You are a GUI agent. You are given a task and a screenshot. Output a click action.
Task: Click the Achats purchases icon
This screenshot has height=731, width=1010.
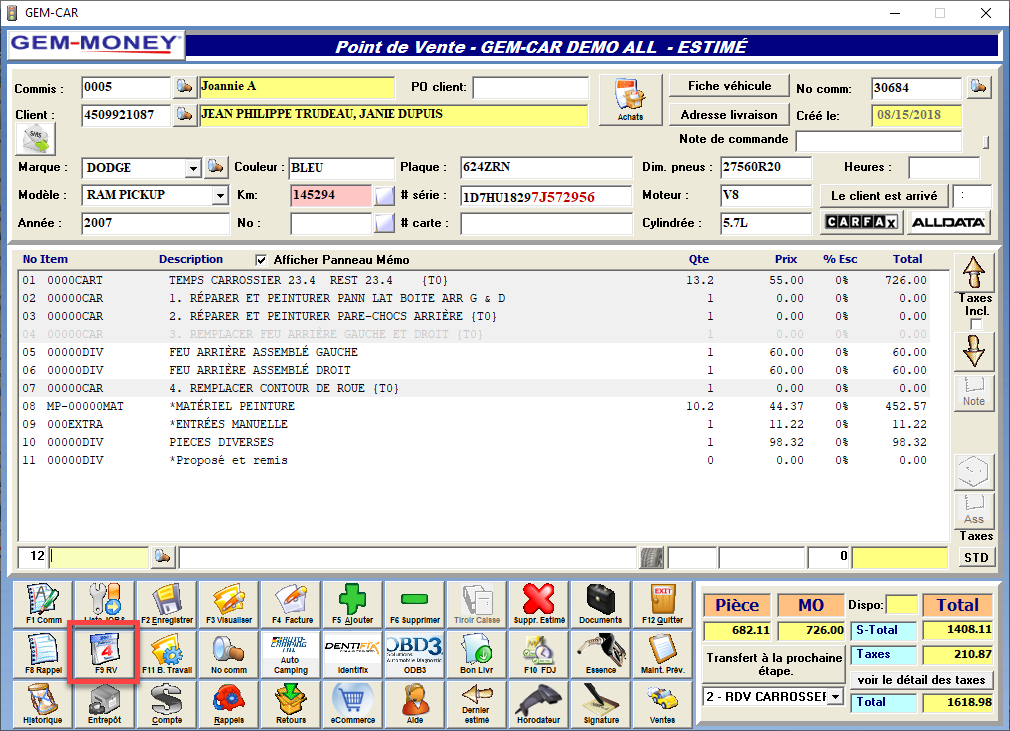[631, 100]
